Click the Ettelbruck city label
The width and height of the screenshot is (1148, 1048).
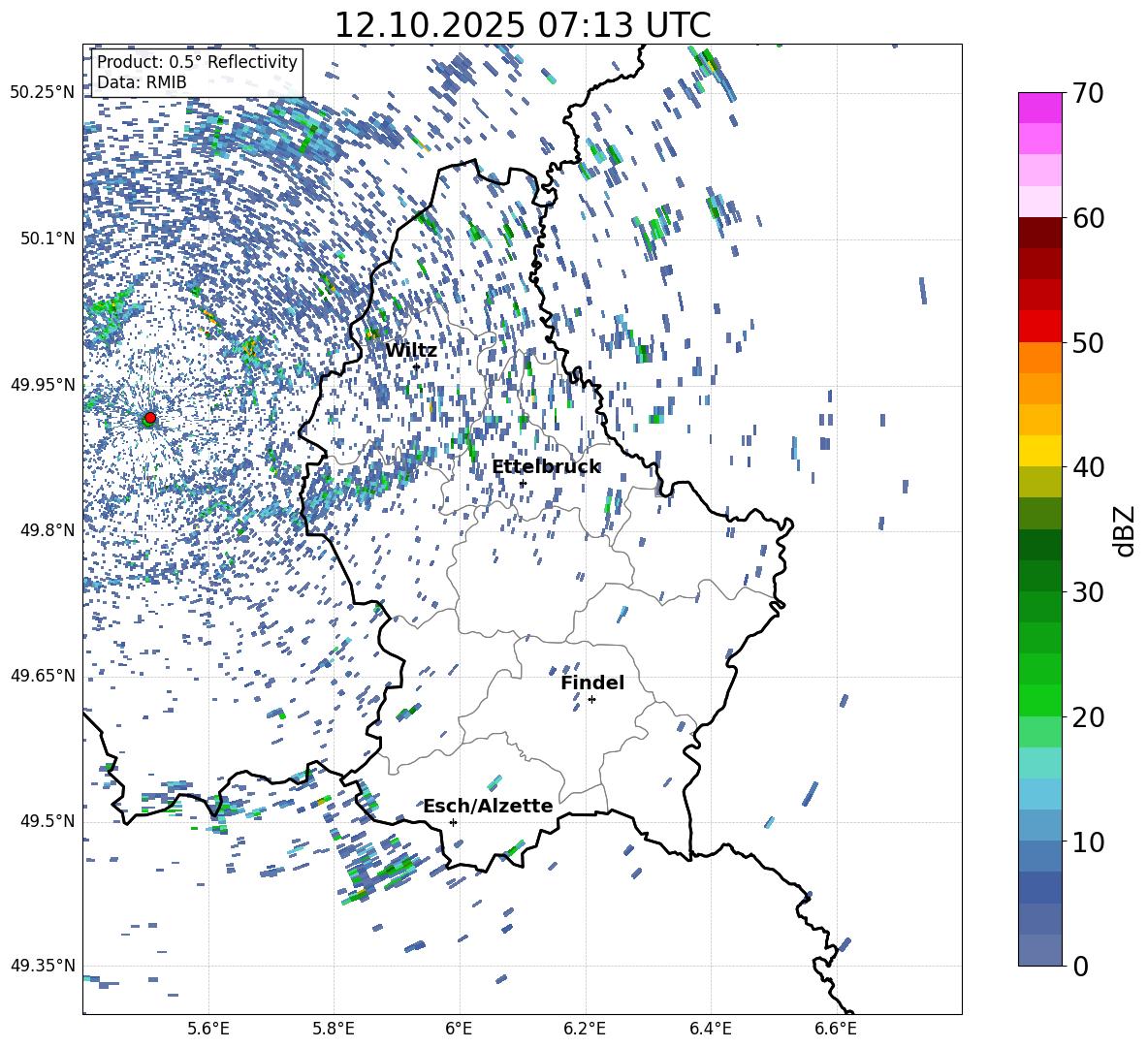546,467
